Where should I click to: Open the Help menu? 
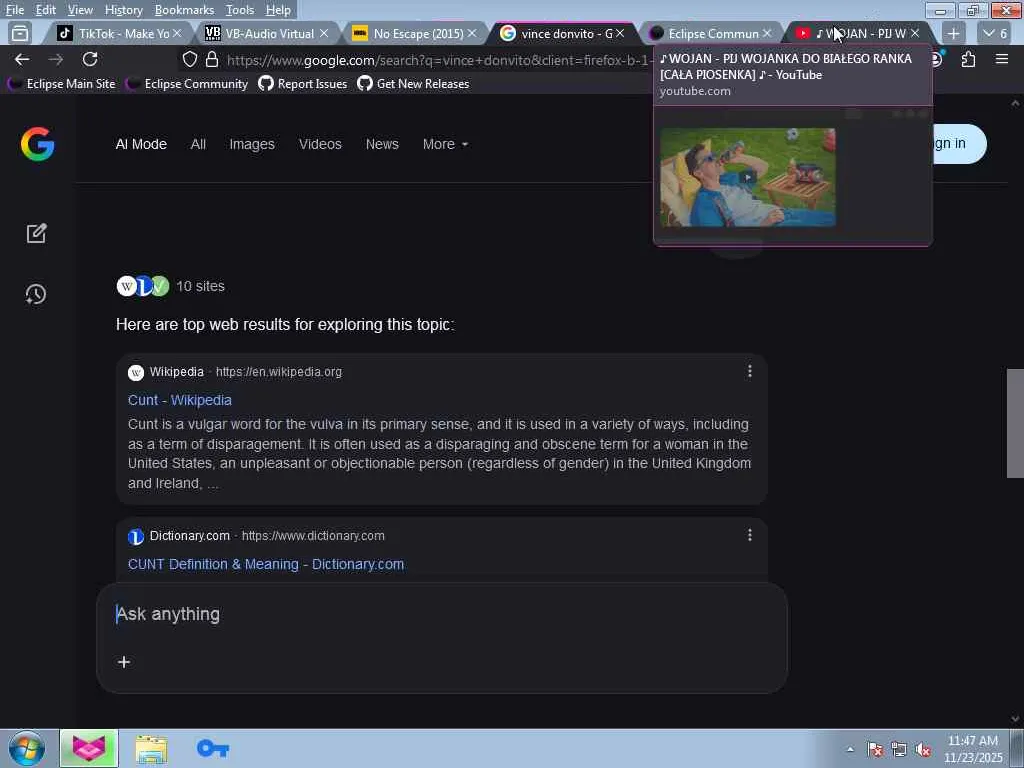coord(278,10)
